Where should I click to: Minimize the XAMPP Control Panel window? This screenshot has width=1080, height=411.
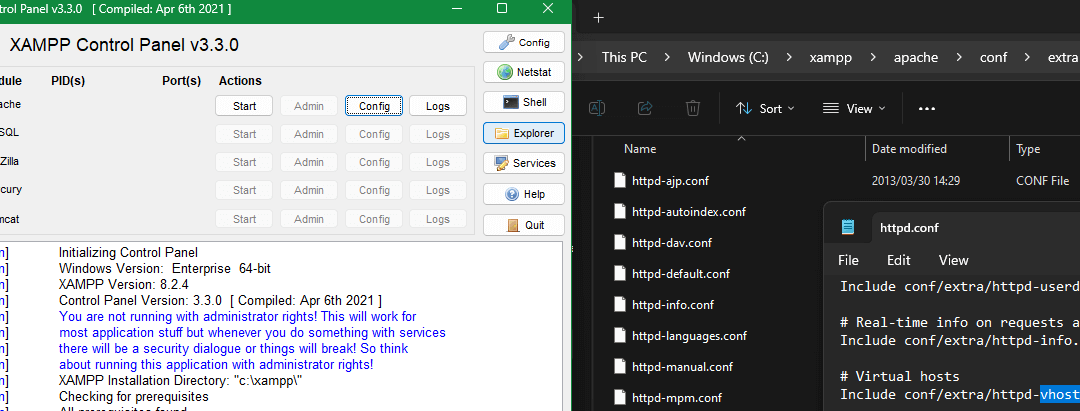tap(457, 8)
